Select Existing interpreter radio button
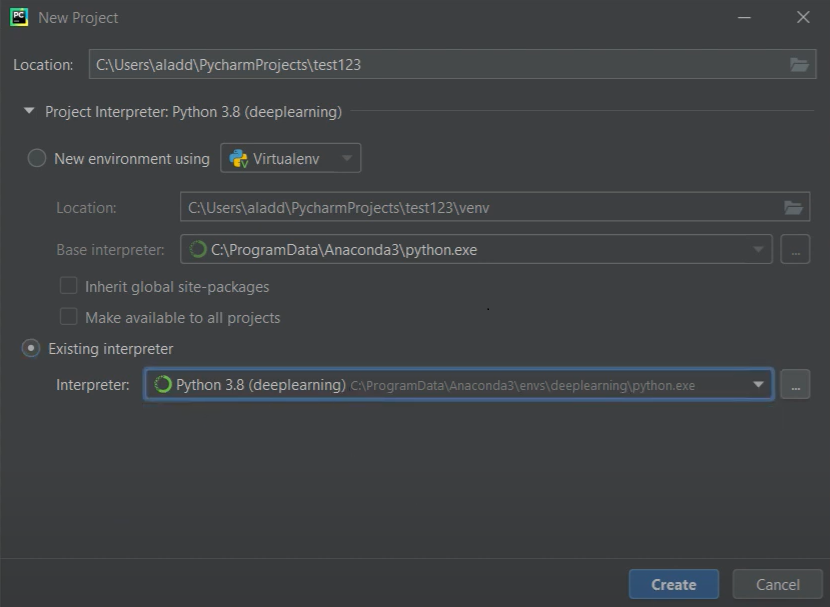The height and width of the screenshot is (607, 830). [31, 348]
